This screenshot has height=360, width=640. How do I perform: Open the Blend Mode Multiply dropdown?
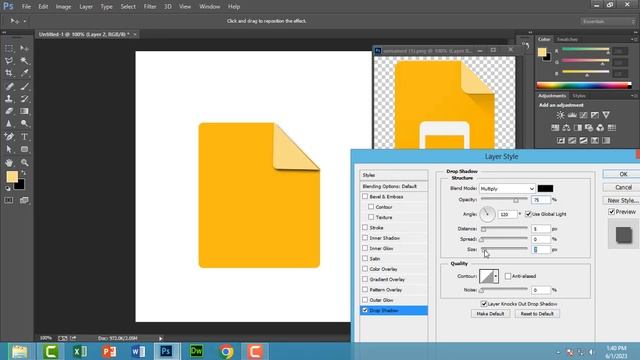tap(507, 189)
